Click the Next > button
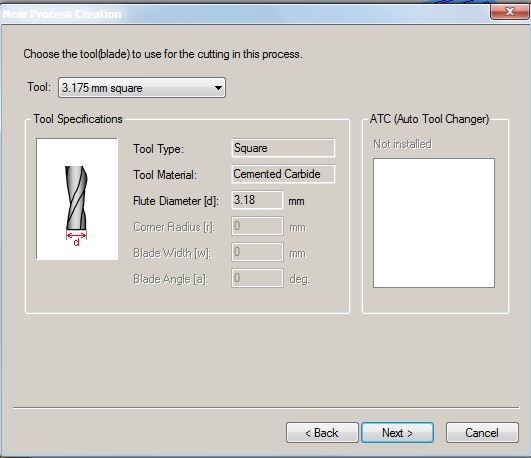 pyautogui.click(x=397, y=433)
